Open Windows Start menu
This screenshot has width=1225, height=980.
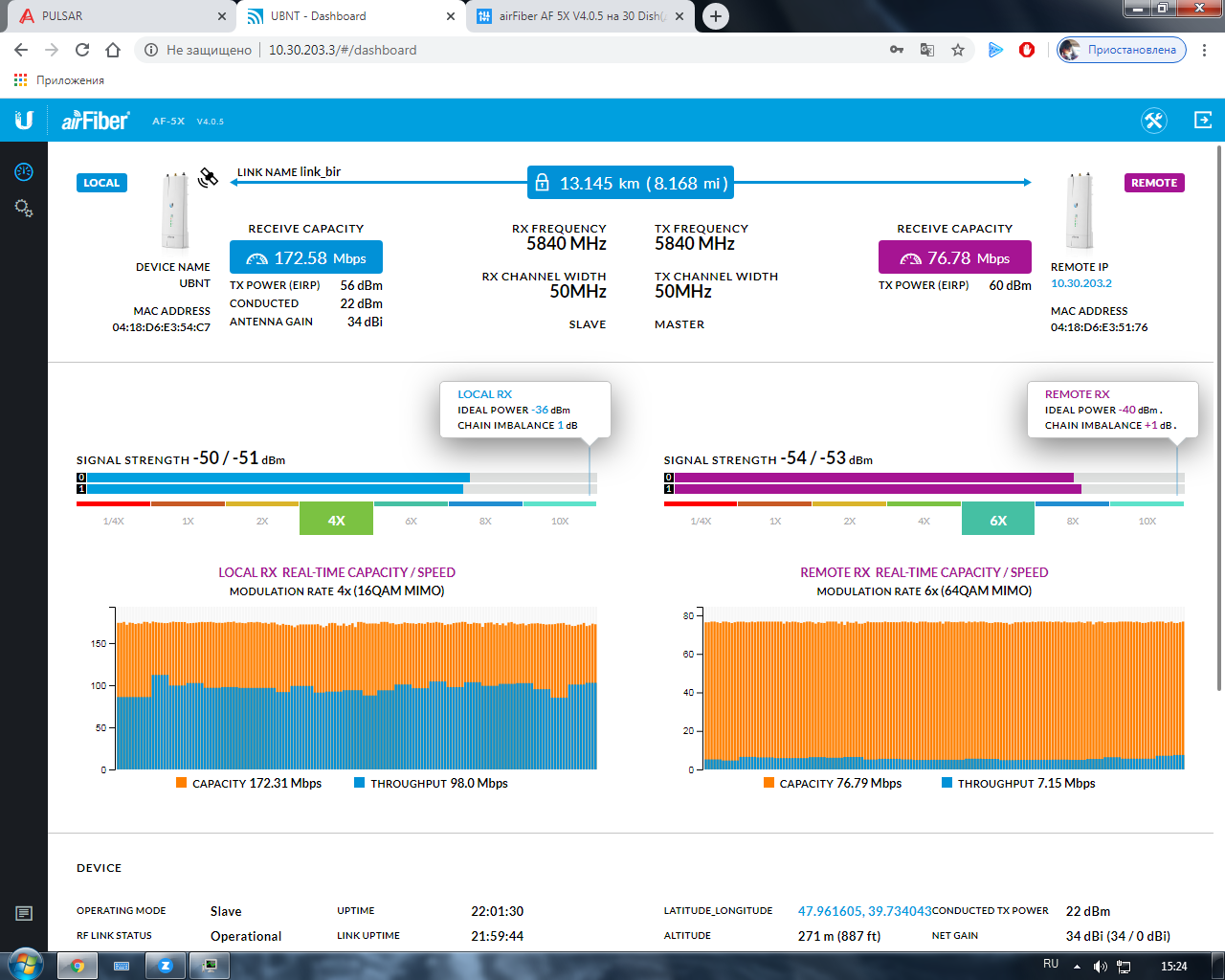point(25,966)
